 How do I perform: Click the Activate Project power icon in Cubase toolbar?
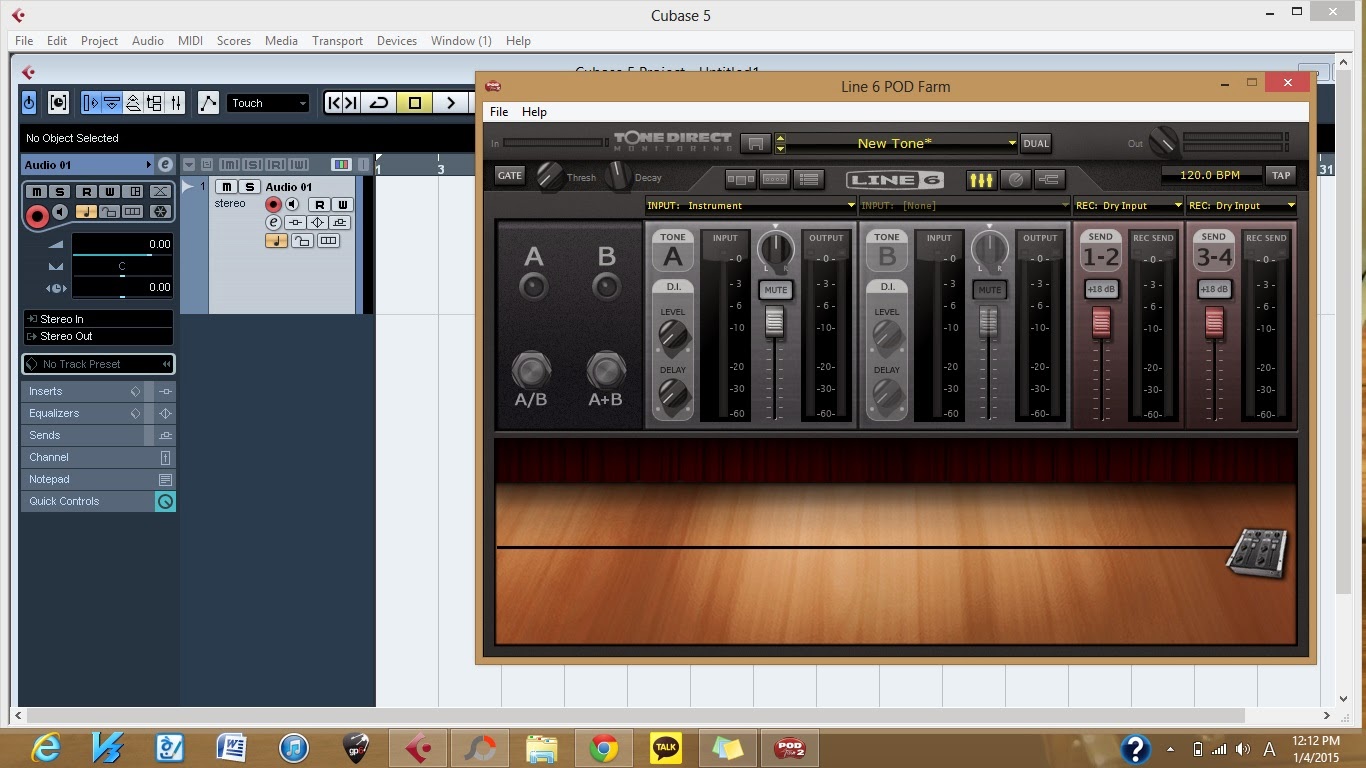tap(29, 102)
